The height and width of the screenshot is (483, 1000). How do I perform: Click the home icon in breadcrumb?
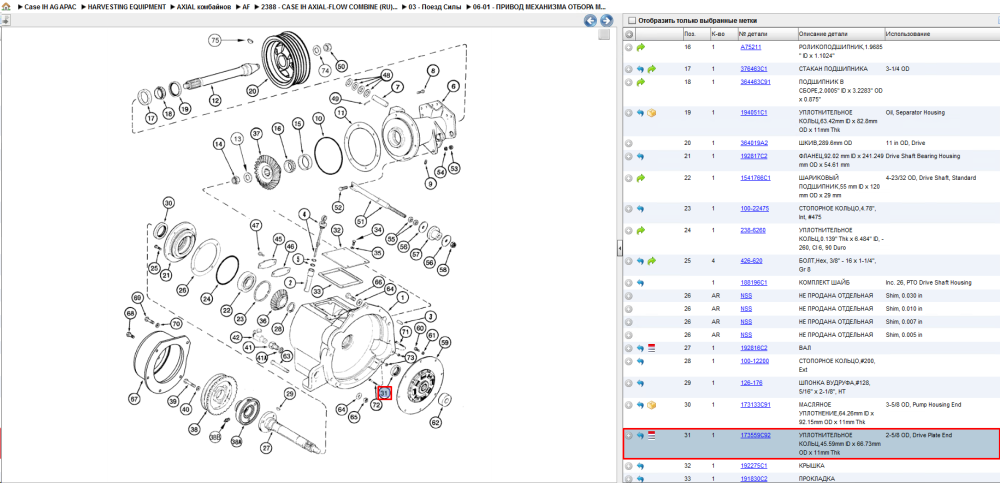pos(6,6)
